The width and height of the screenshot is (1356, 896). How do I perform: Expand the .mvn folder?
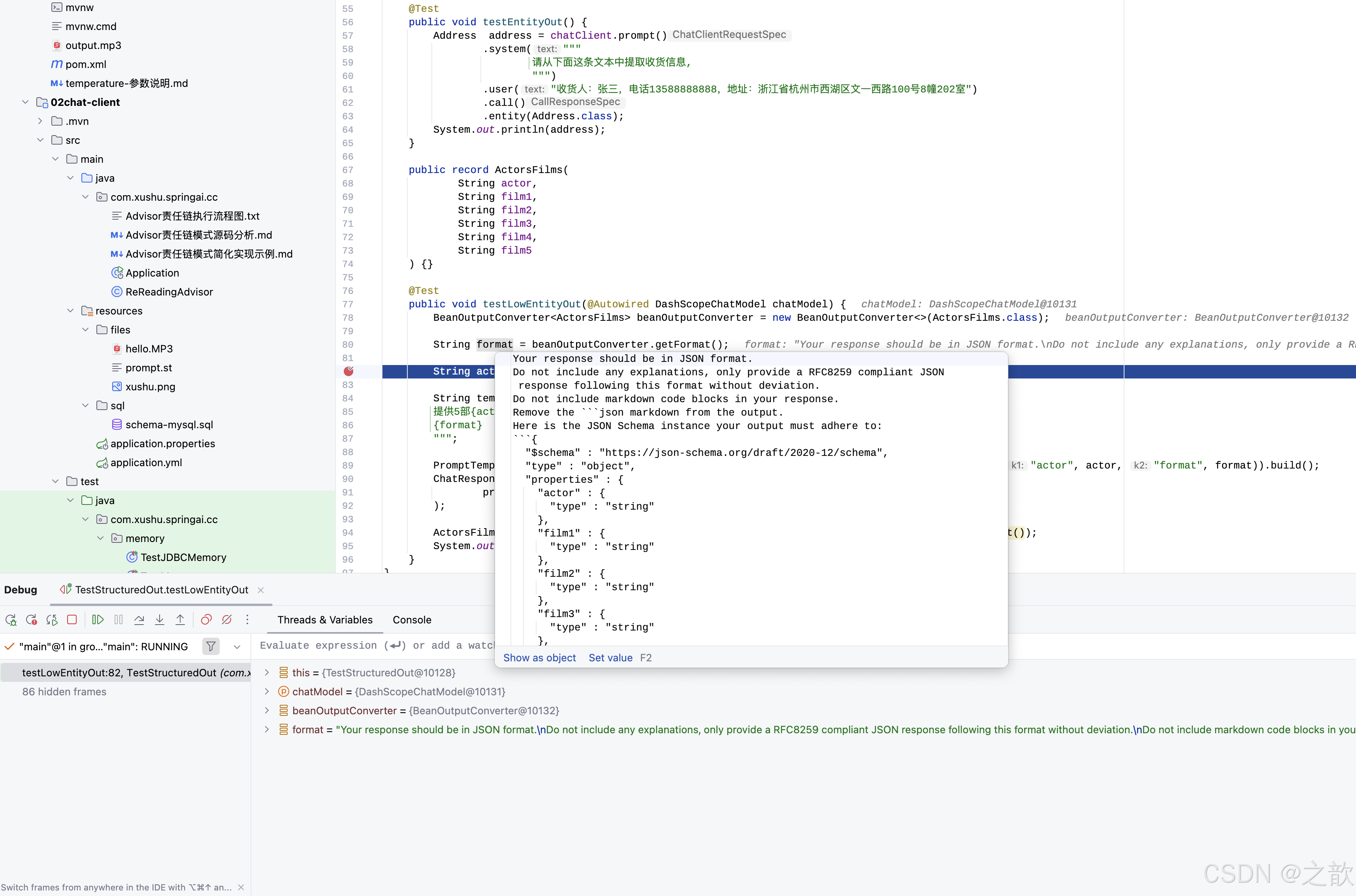(40, 121)
